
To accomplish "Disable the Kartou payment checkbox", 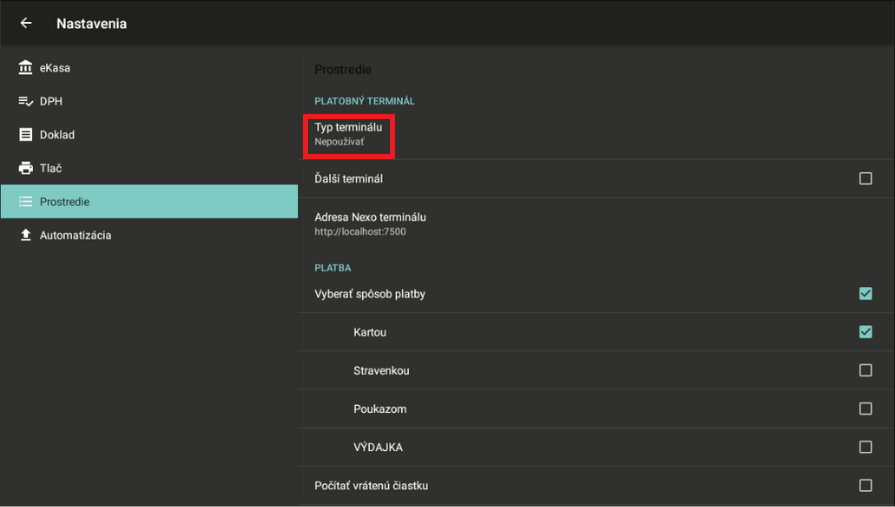I will coord(865,332).
